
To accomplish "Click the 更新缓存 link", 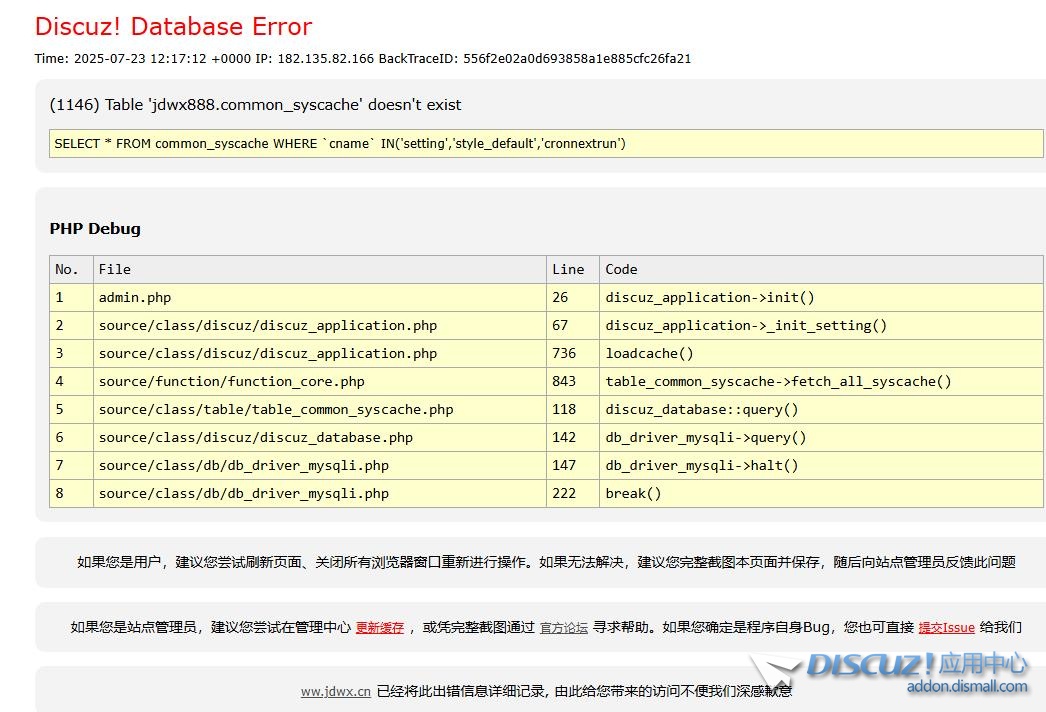I will tap(380, 628).
